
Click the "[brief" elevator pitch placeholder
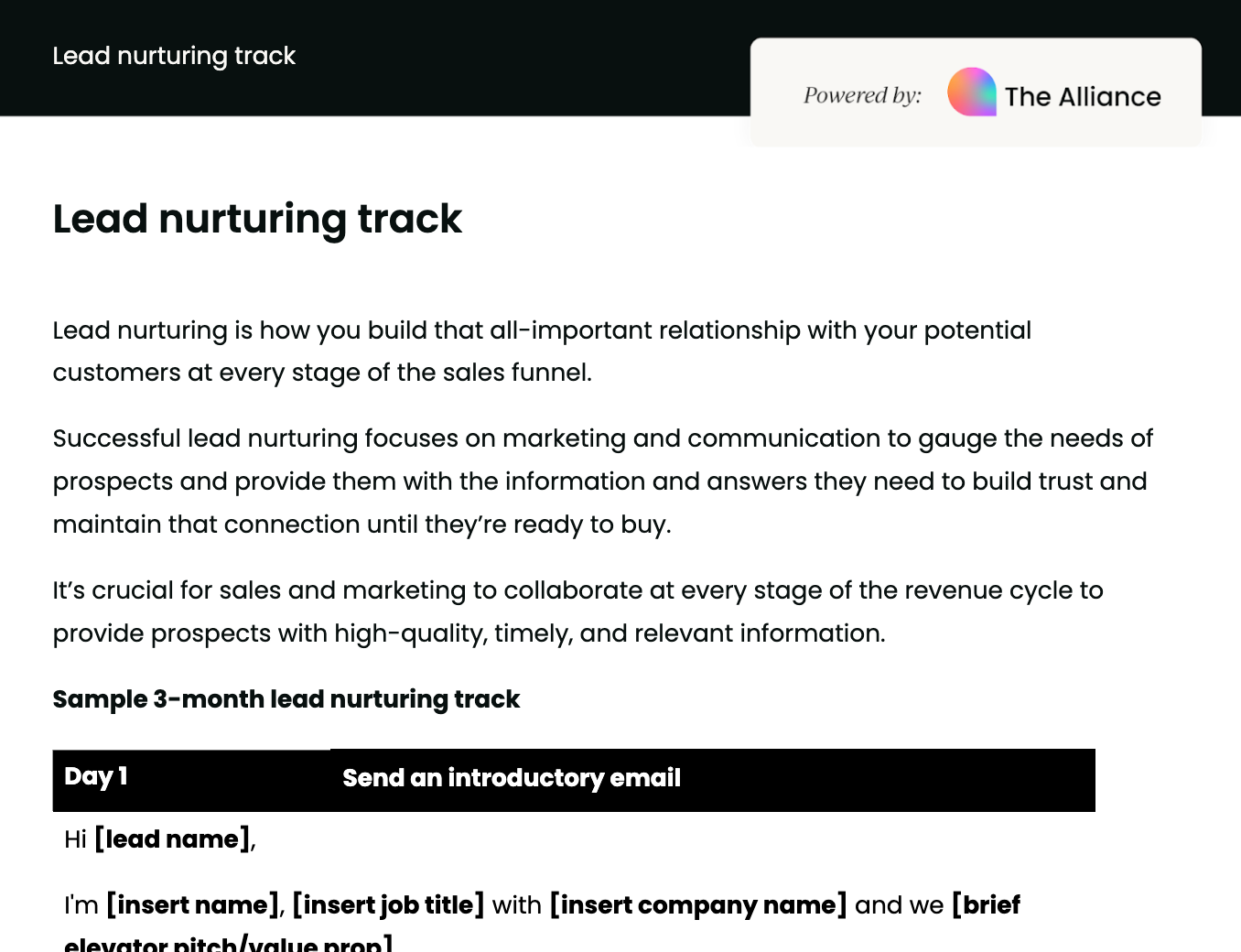(986, 905)
